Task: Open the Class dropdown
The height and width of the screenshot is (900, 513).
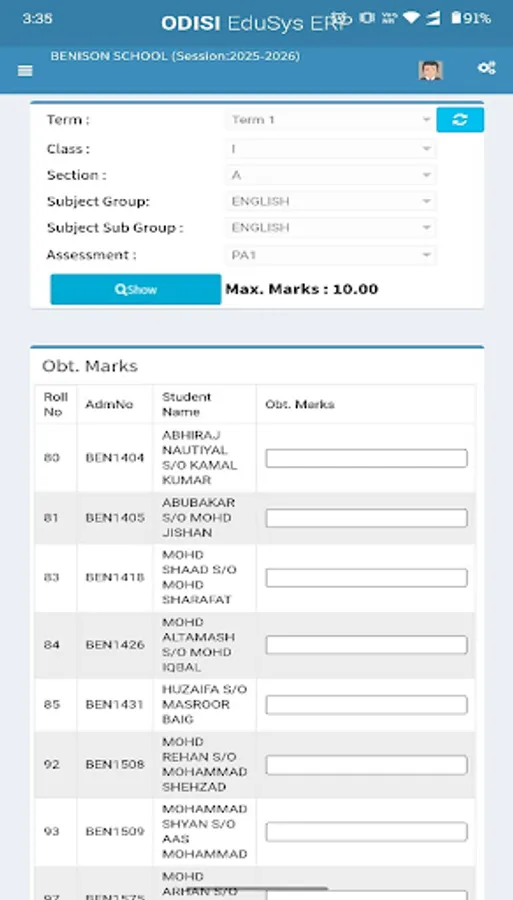Action: [330, 149]
